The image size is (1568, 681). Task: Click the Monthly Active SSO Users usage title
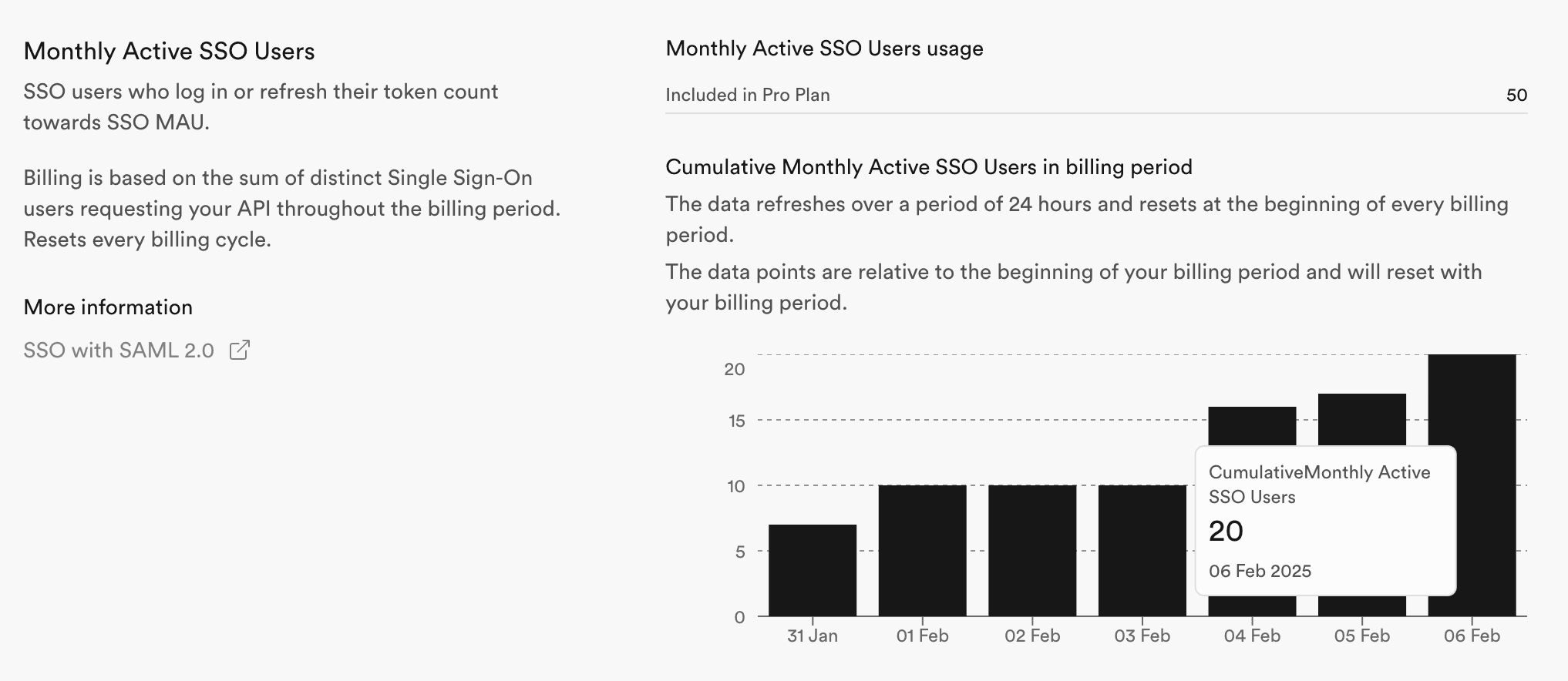[x=825, y=48]
